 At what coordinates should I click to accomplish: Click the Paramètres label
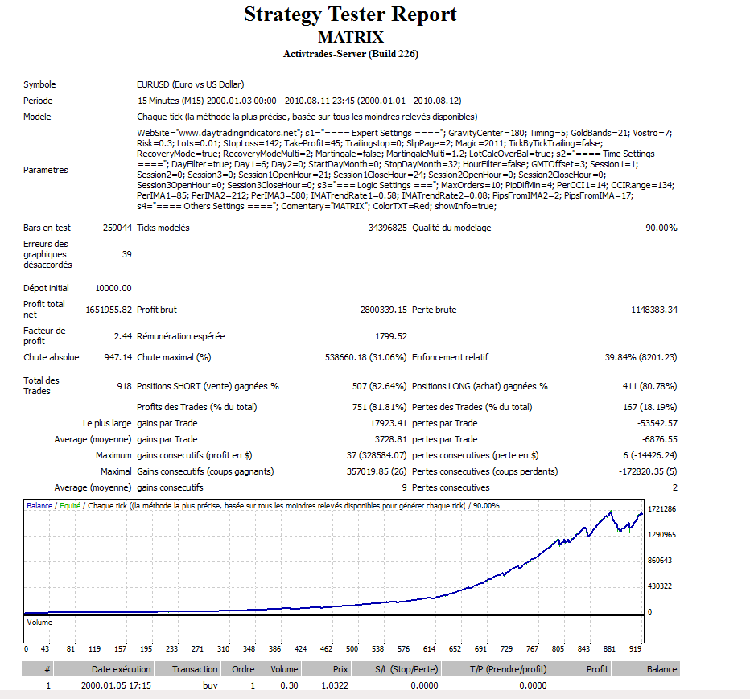click(x=45, y=170)
